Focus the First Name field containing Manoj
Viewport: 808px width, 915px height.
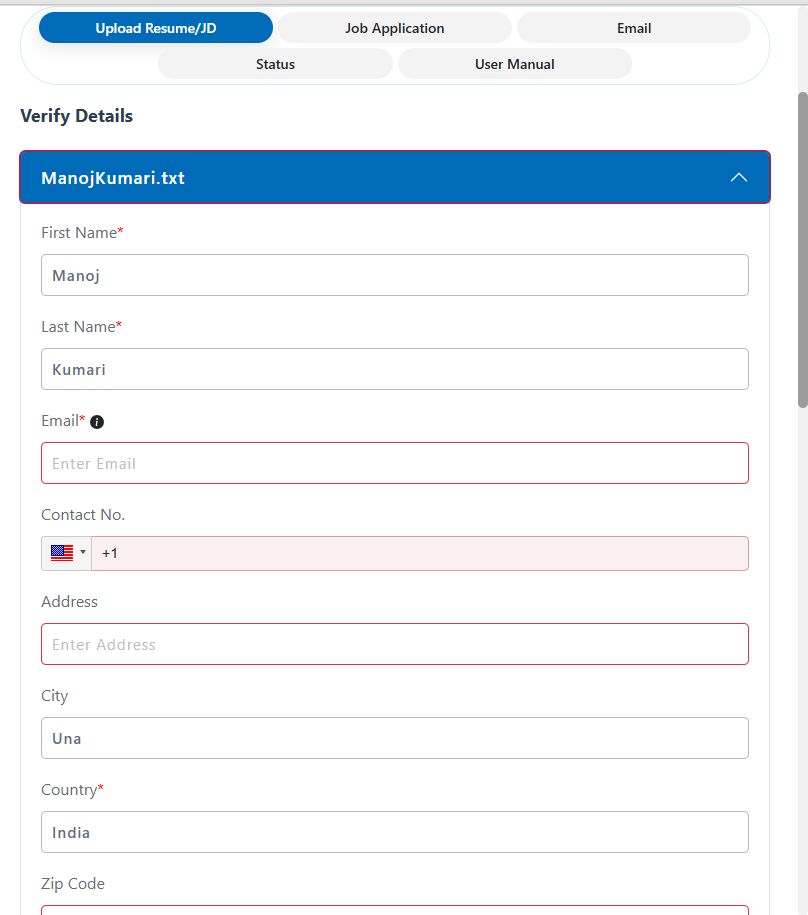395,275
